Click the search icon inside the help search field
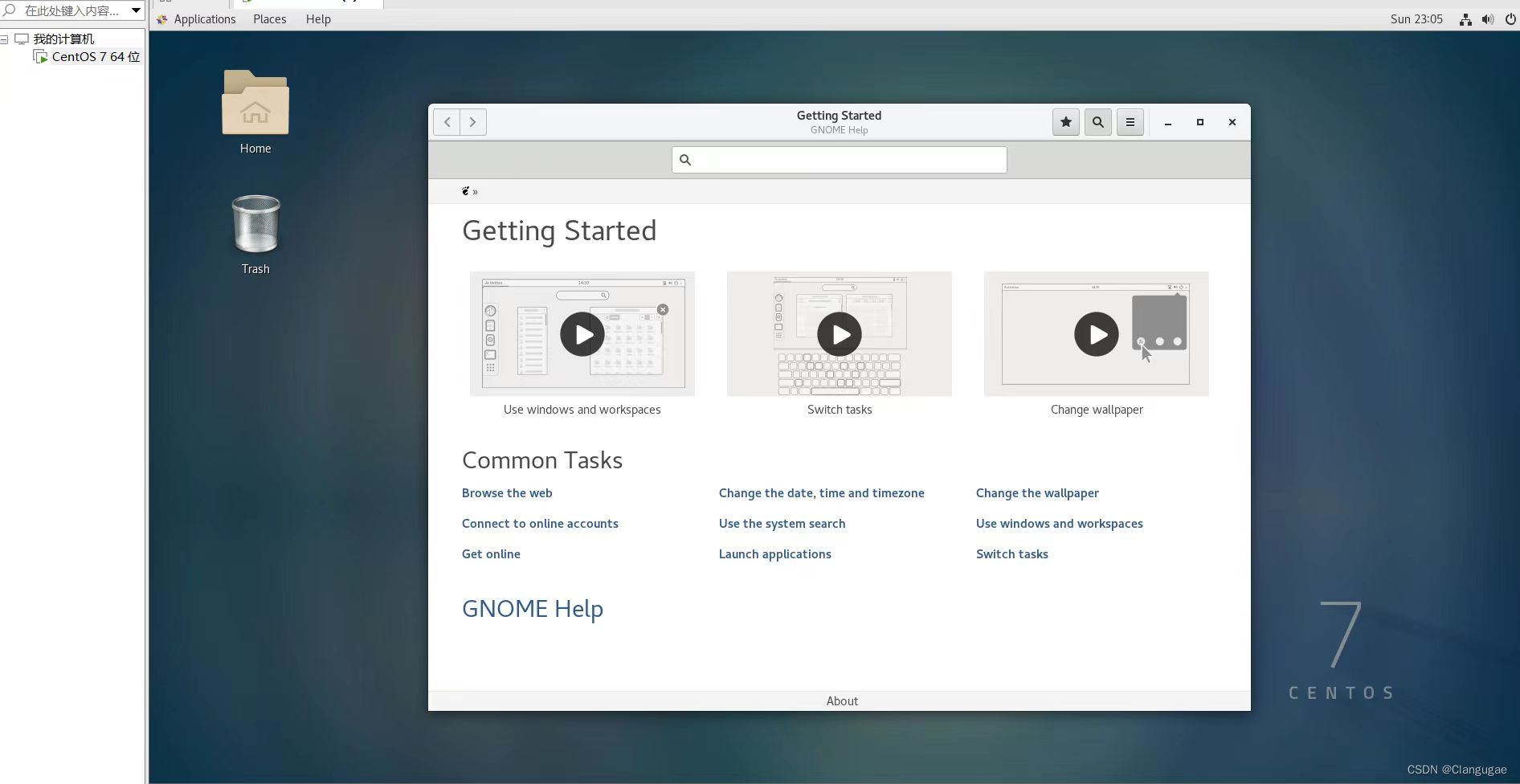 (685, 160)
